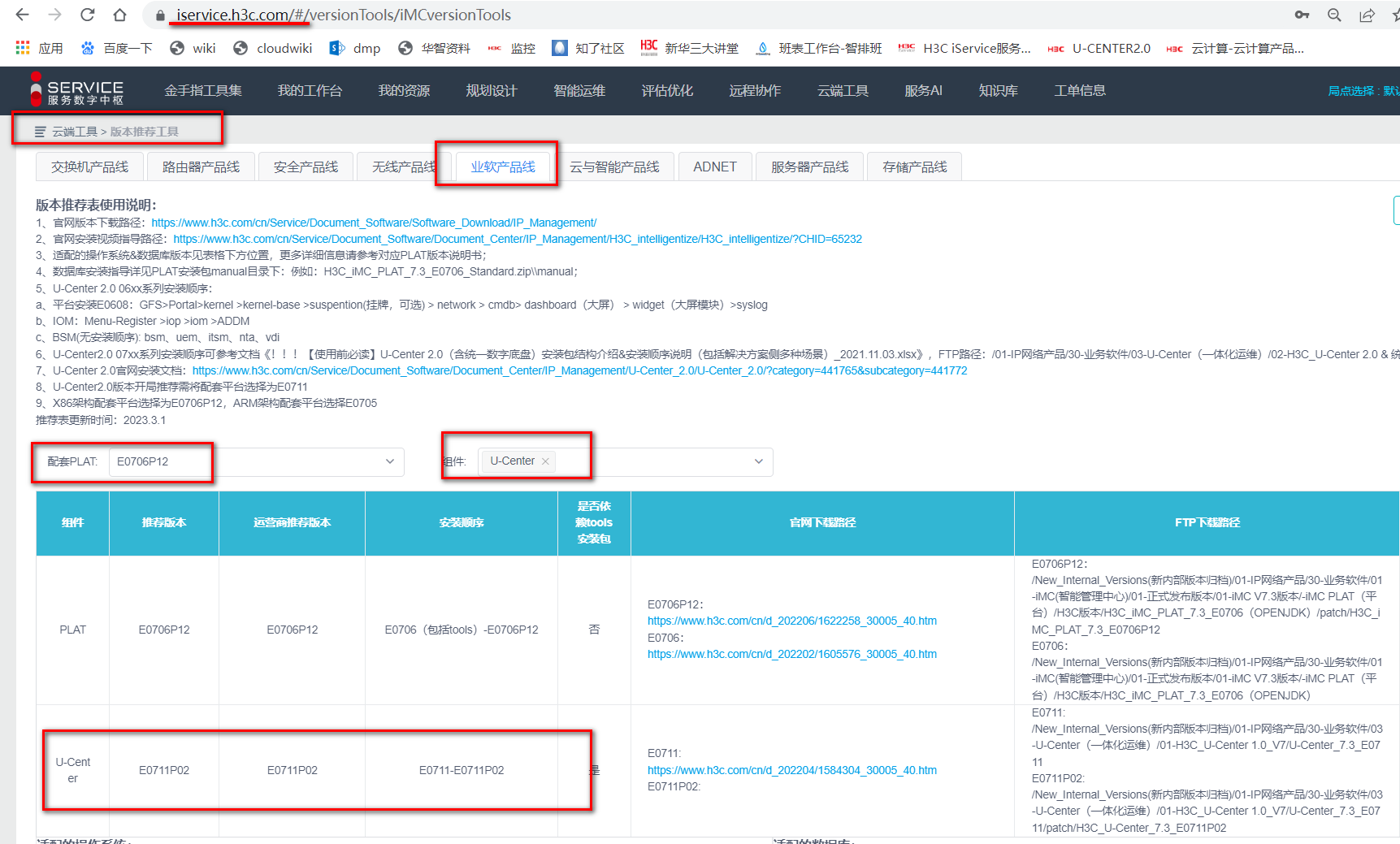Switch to the 路由器产品线 tab
This screenshot has height=844, width=1400.
201,167
